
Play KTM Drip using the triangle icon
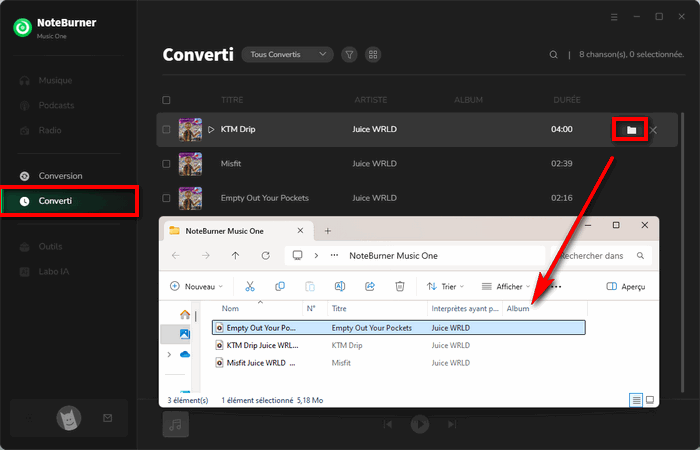pyautogui.click(x=211, y=129)
